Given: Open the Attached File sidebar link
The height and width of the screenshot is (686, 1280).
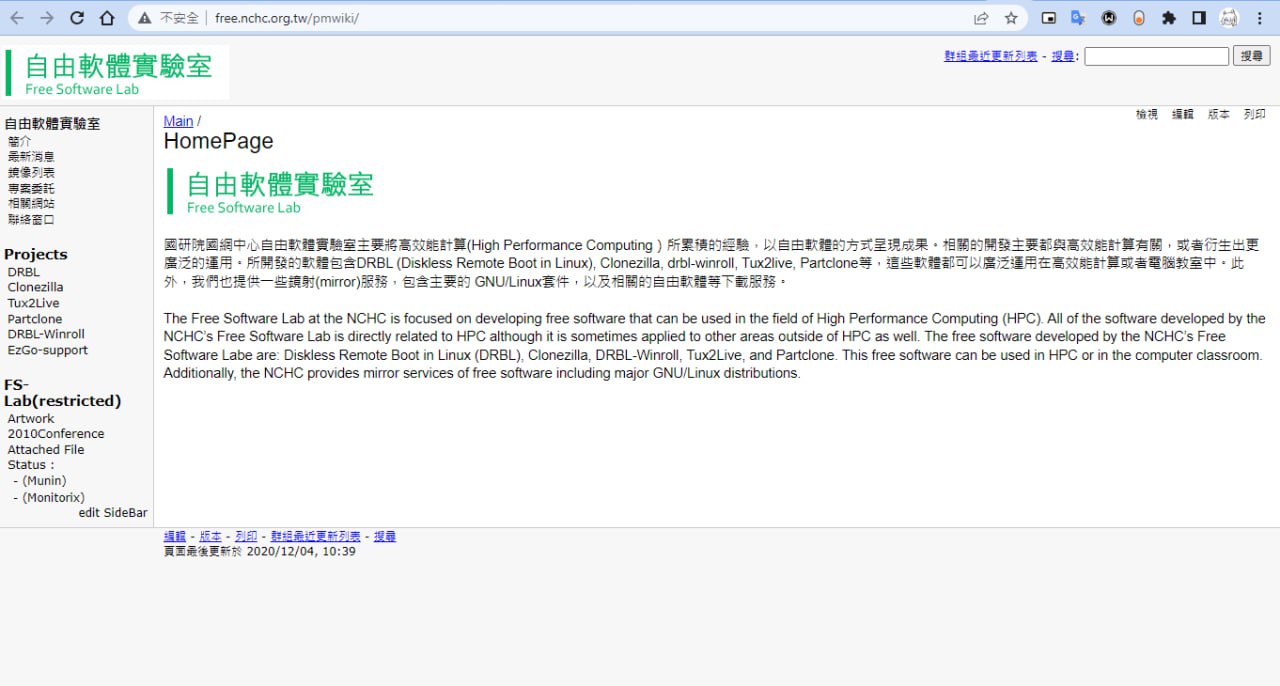Looking at the screenshot, I should 46,450.
